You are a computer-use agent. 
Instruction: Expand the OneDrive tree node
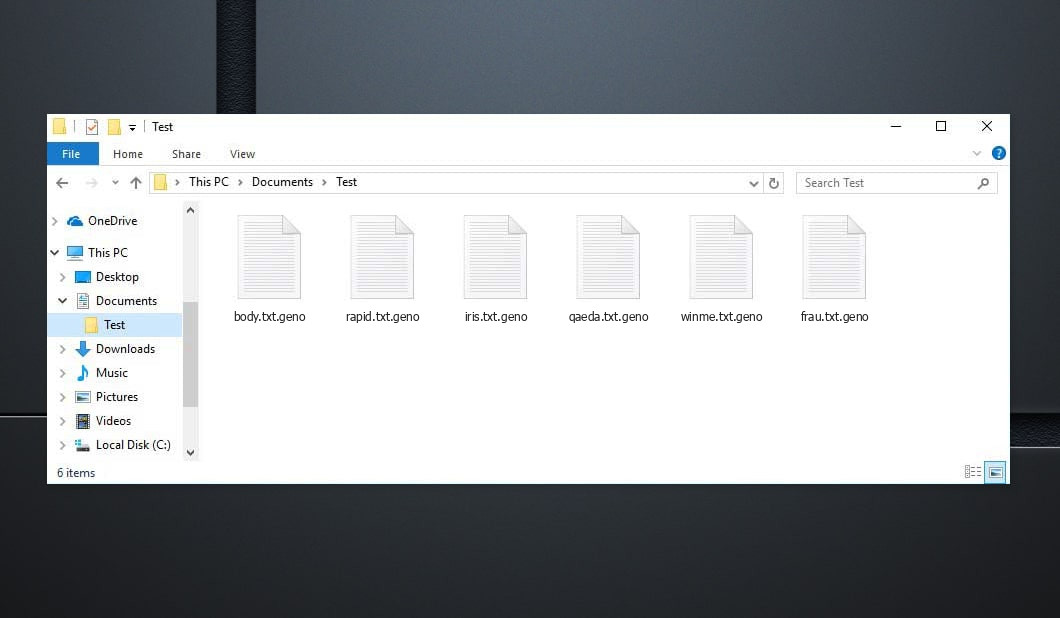coord(55,221)
